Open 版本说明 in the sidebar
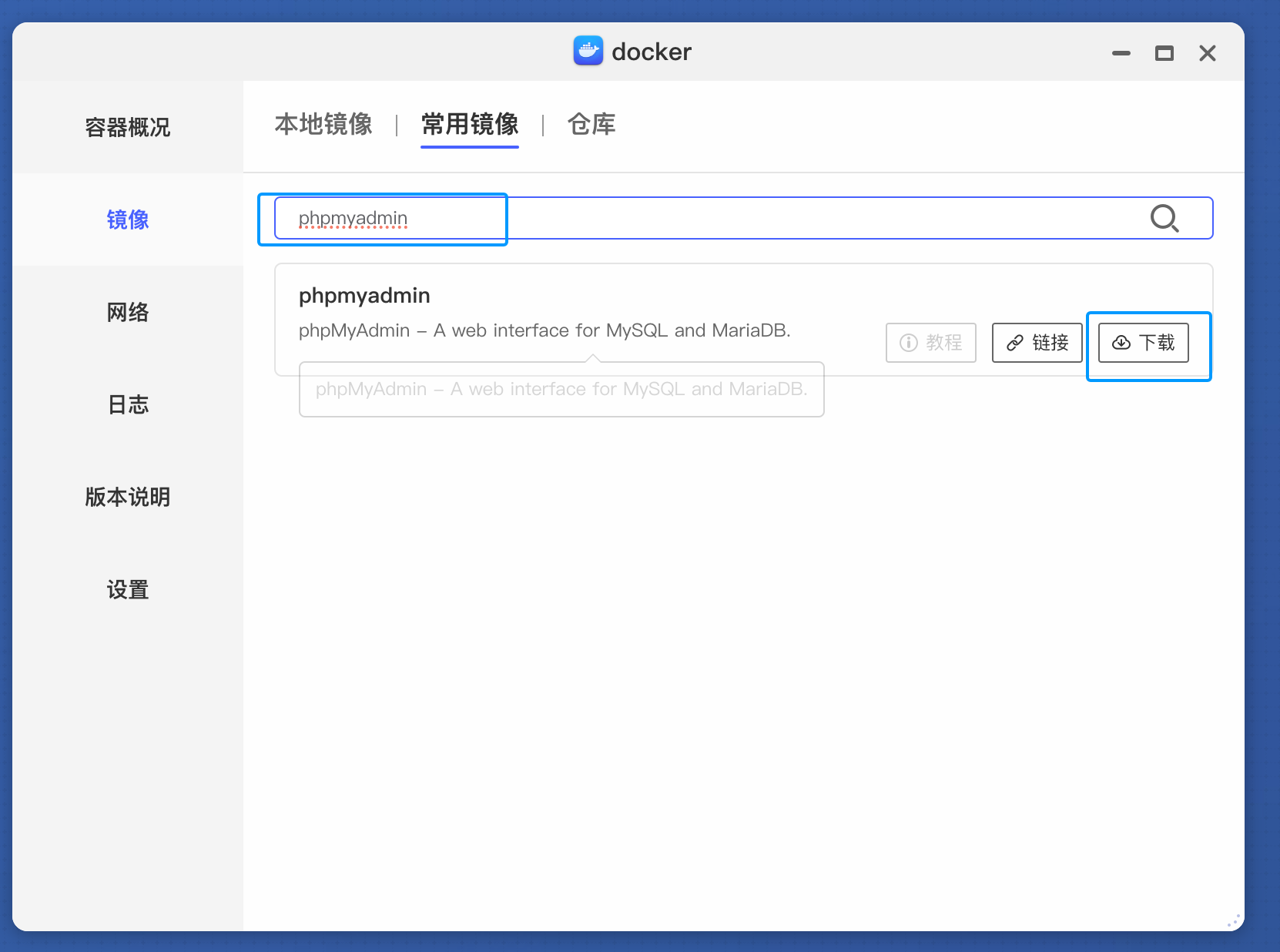Viewport: 1280px width, 952px height. (128, 497)
